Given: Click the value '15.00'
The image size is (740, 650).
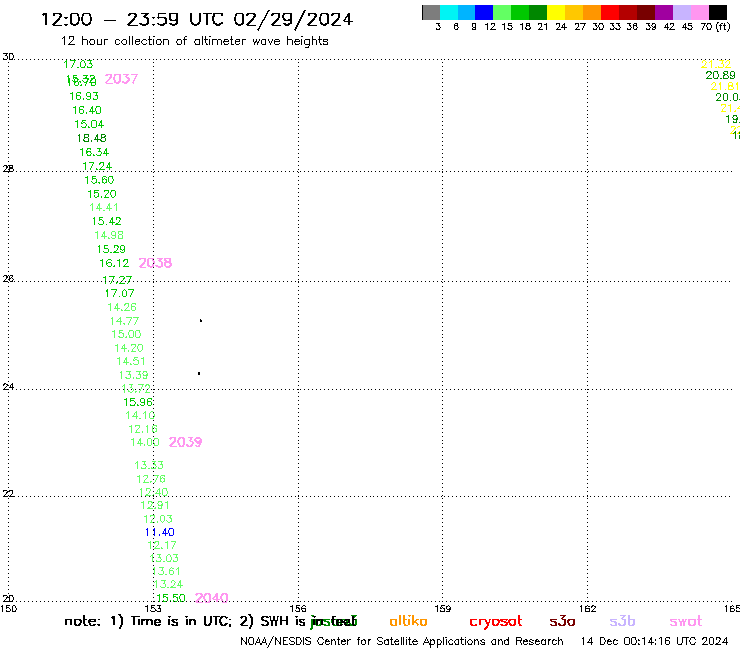Looking at the screenshot, I should (126, 335).
